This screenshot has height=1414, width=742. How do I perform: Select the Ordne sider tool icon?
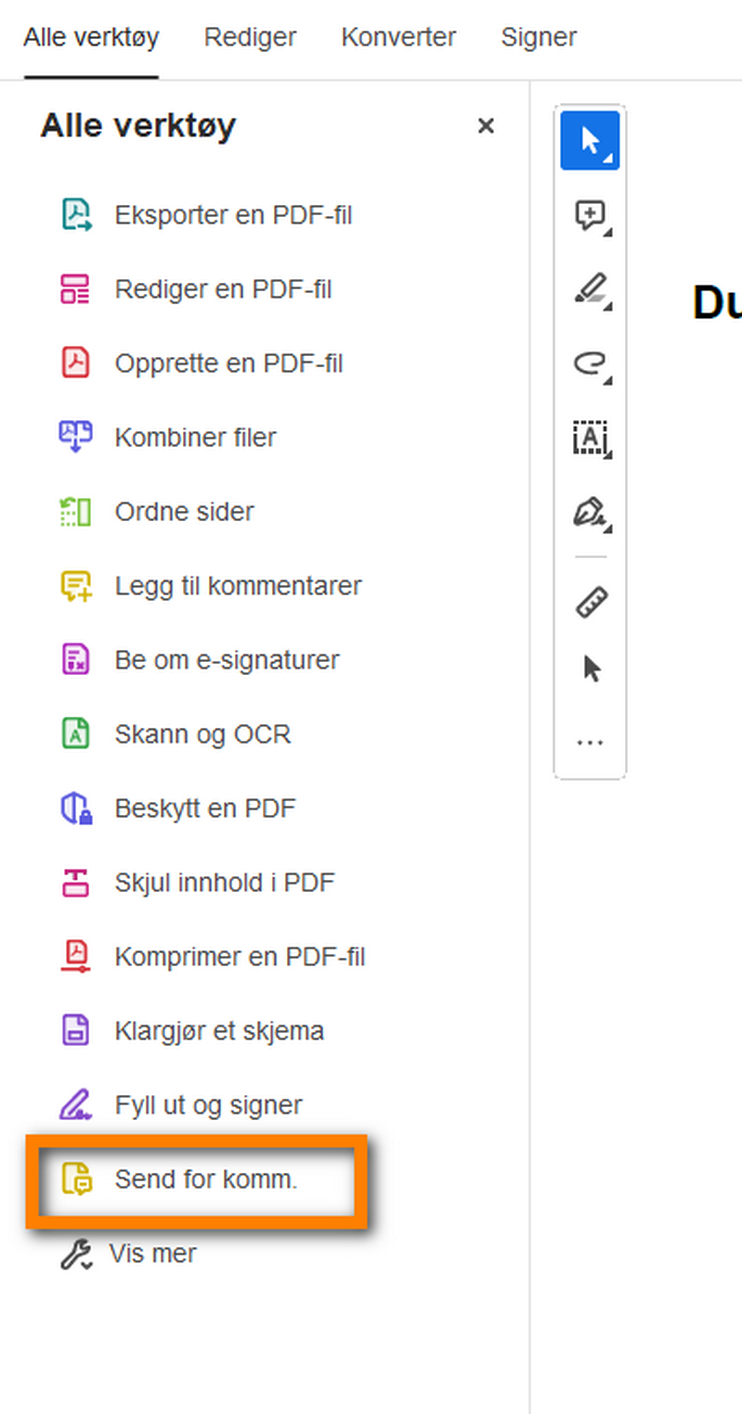[76, 511]
